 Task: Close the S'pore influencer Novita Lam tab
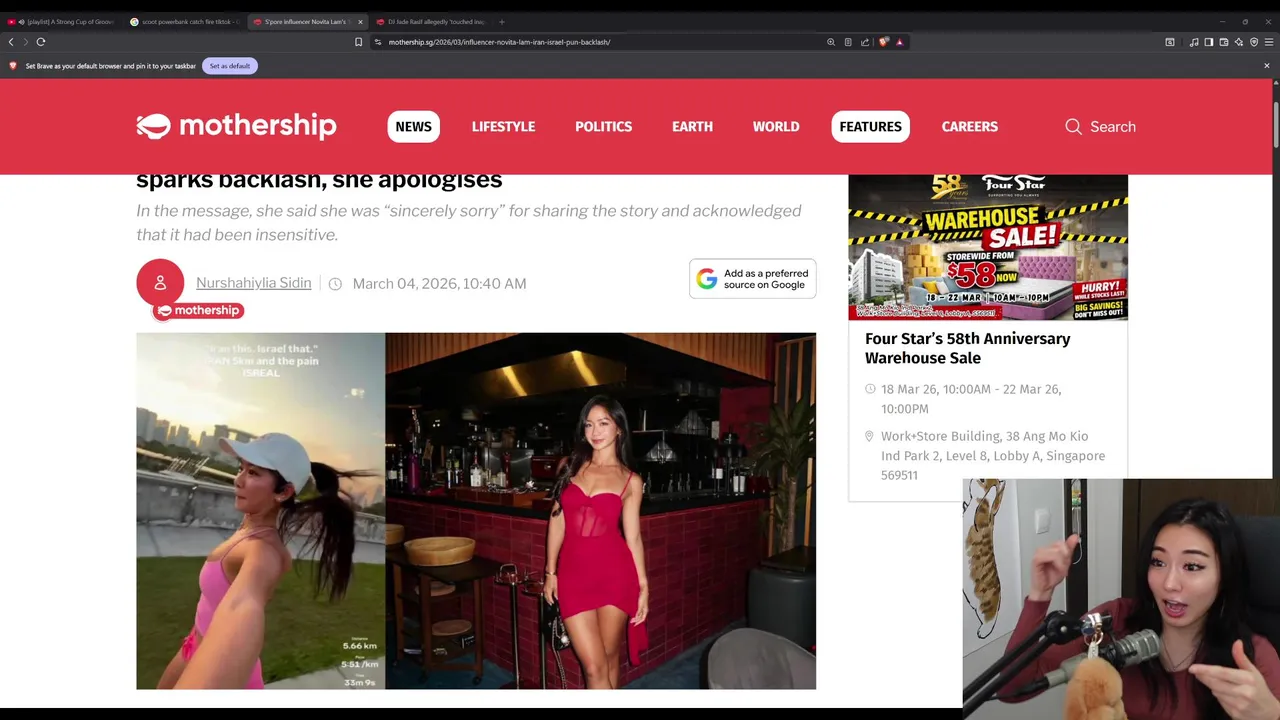[x=360, y=21]
